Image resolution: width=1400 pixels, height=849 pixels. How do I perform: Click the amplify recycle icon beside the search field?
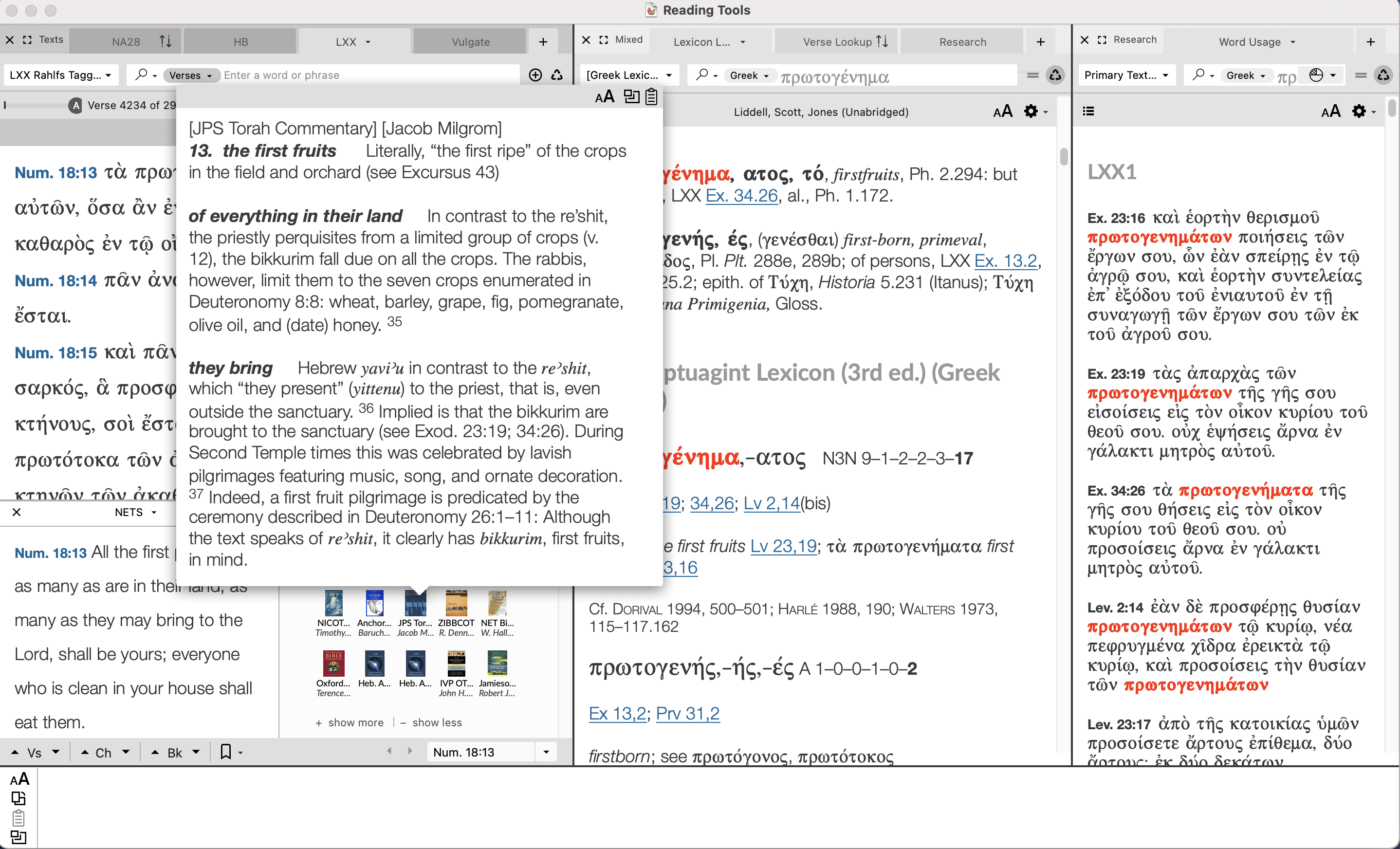coord(557,74)
